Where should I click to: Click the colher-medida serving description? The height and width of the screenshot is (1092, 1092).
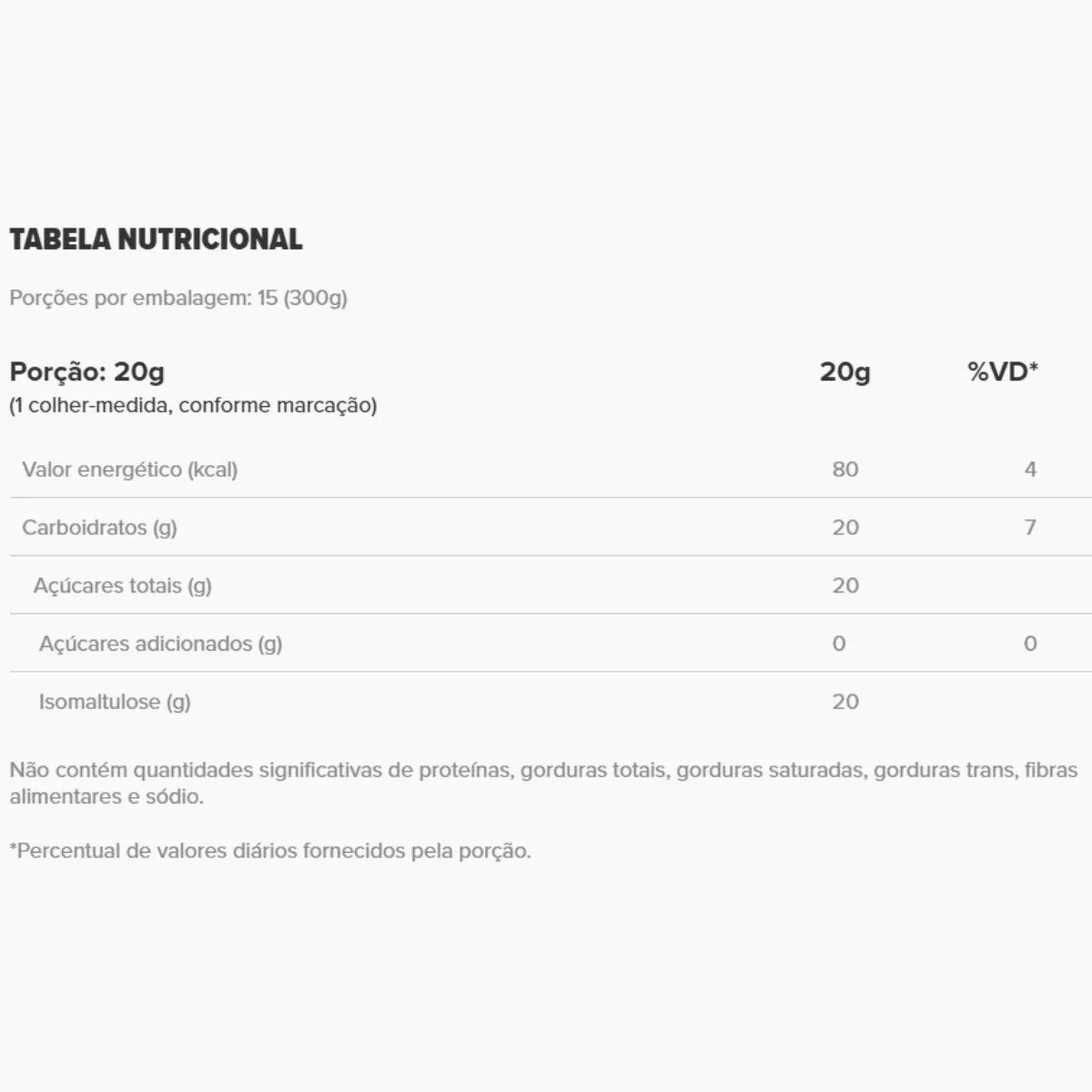pyautogui.click(x=193, y=406)
